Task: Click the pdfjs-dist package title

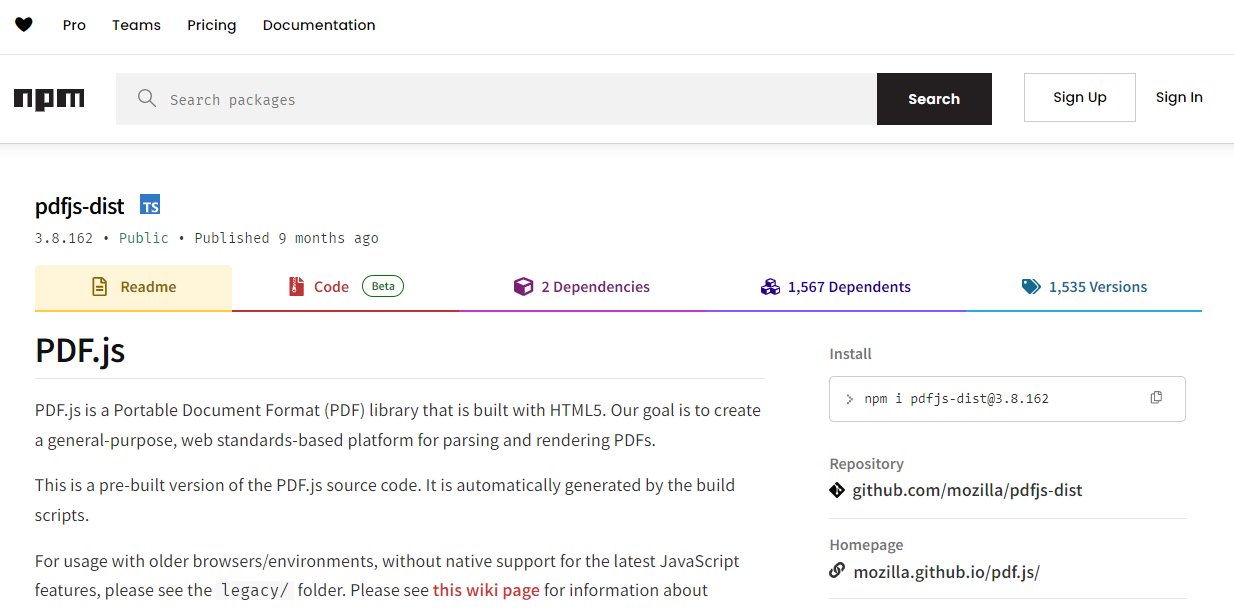Action: tap(80, 206)
